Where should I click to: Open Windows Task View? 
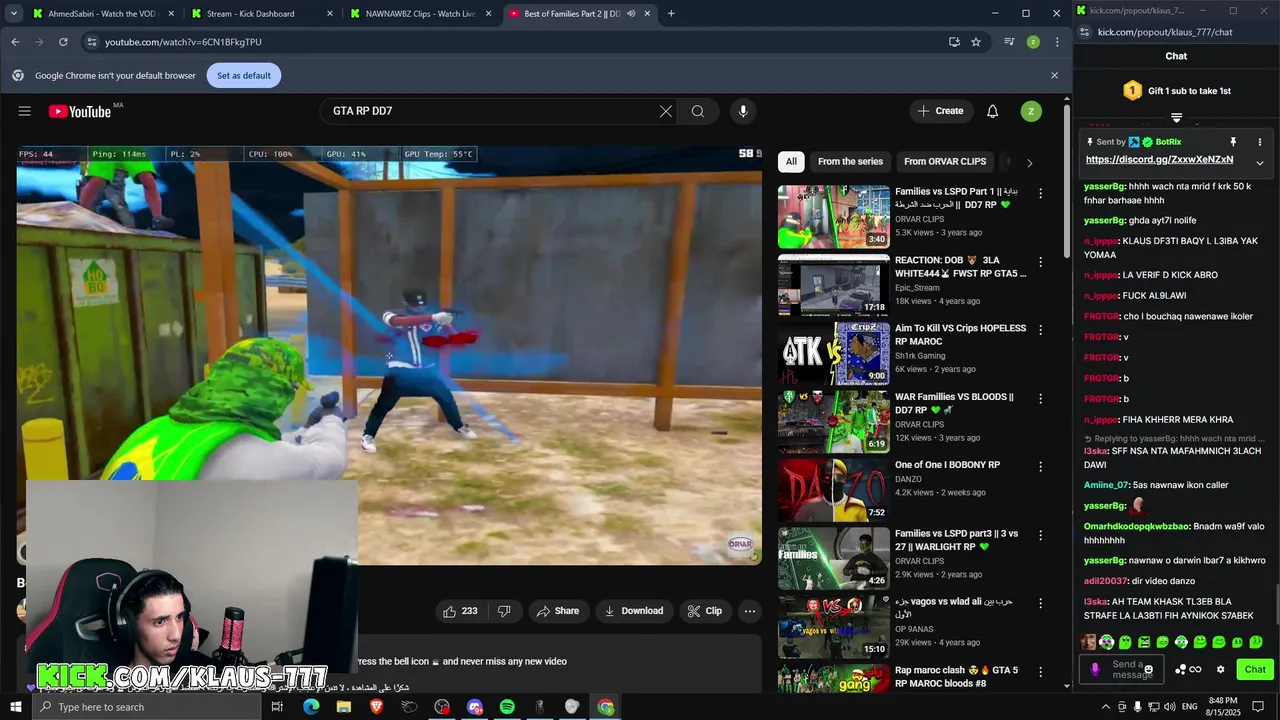click(x=278, y=707)
